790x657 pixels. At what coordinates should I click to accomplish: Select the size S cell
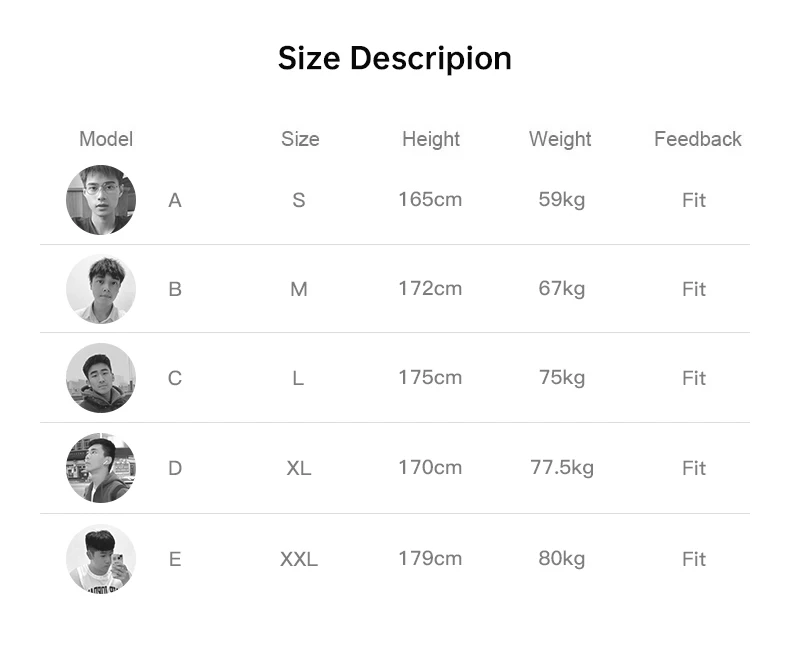[x=299, y=200]
